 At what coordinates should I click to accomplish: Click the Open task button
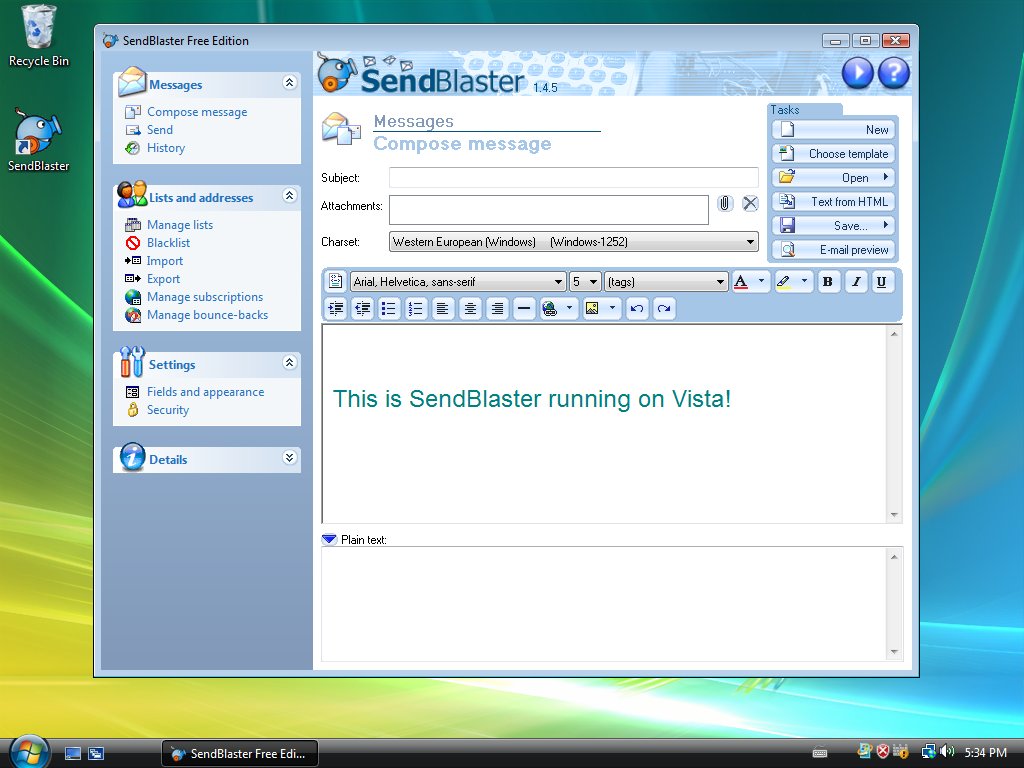(x=833, y=178)
